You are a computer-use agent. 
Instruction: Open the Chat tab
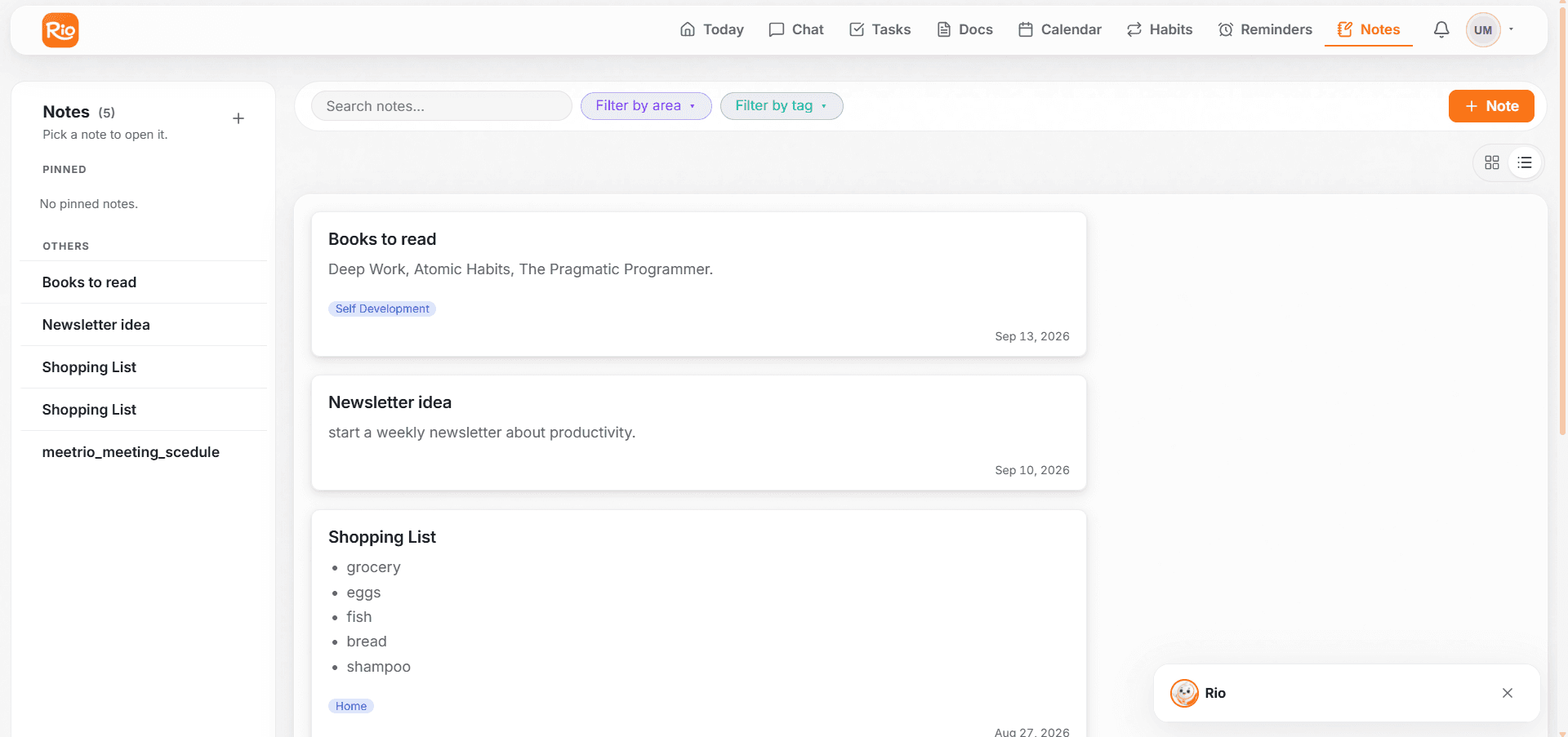coord(796,29)
